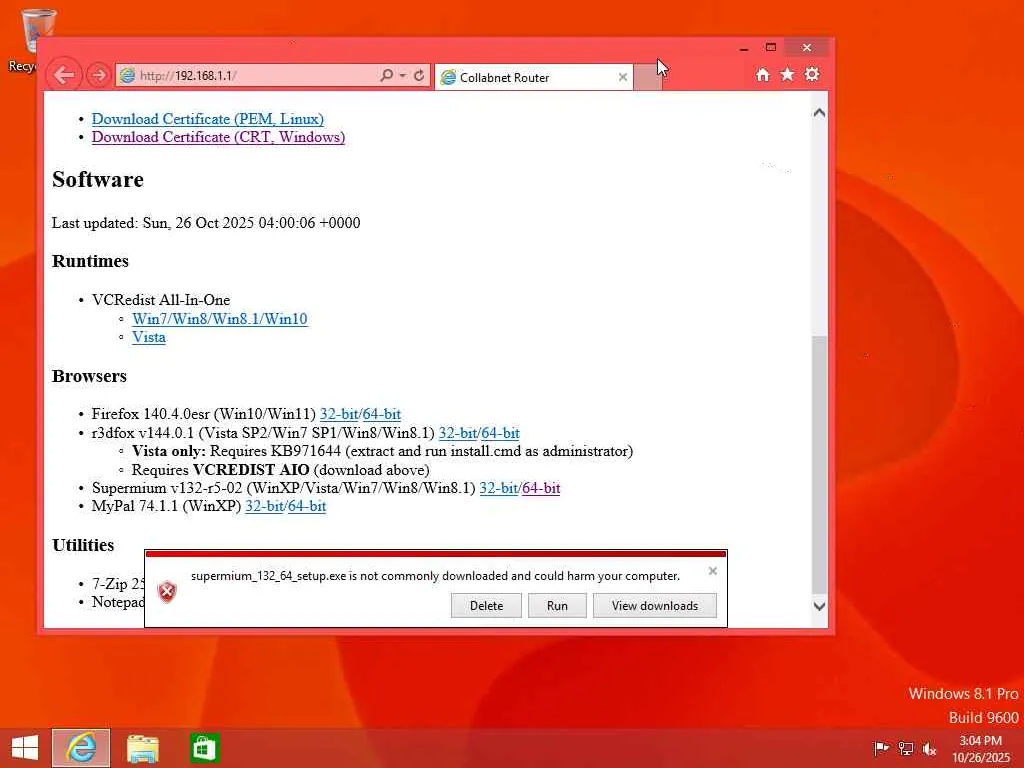Click the 'Last updated: Sun, 26 Oct 2025' text
1024x768 pixels.
coord(206,223)
